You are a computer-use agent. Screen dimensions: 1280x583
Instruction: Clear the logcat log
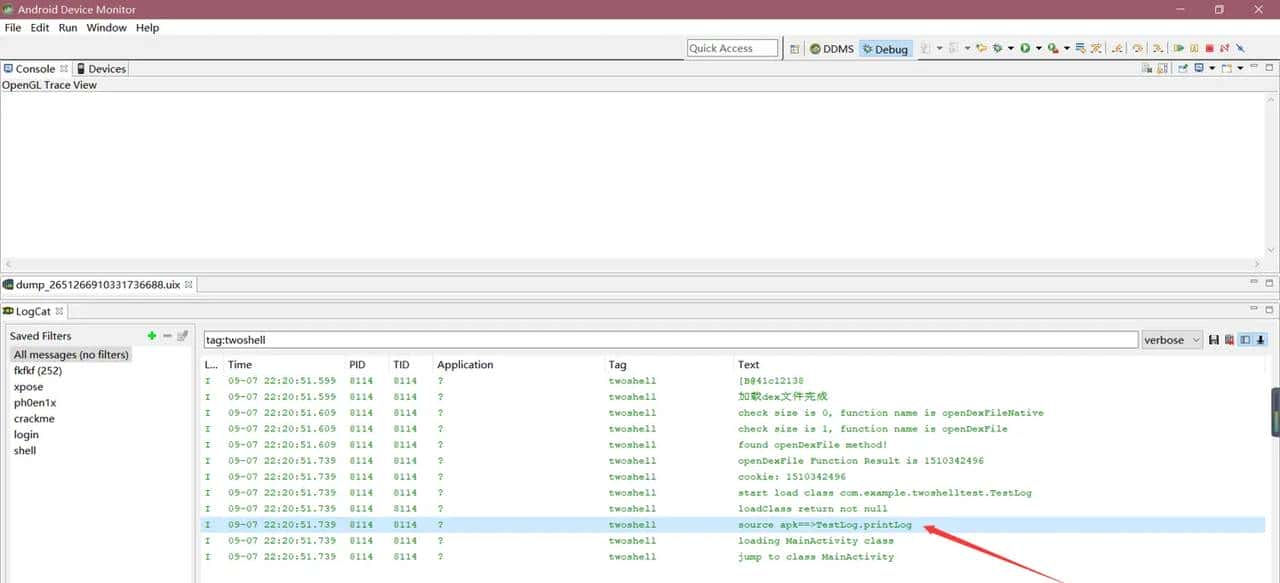pyautogui.click(x=1229, y=340)
